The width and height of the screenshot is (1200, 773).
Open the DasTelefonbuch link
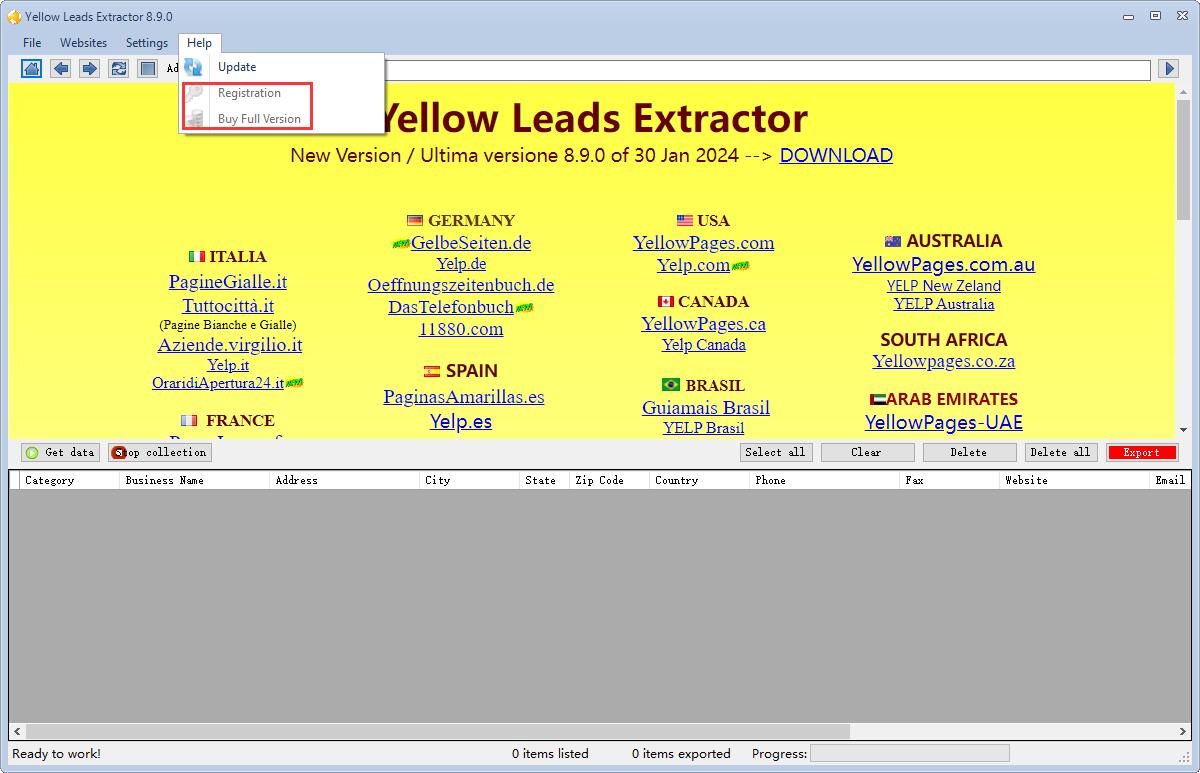click(x=451, y=307)
